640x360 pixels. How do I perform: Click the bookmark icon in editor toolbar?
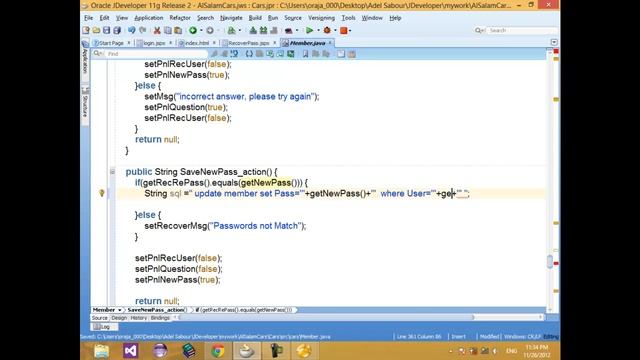click(305, 54)
